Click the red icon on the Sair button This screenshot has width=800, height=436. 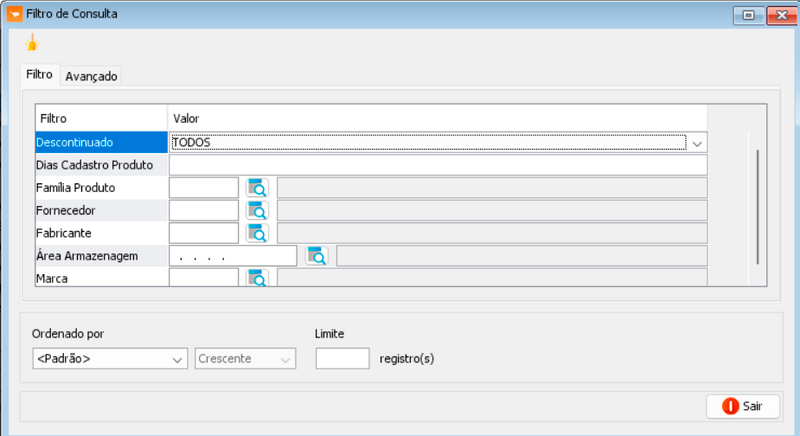click(730, 406)
